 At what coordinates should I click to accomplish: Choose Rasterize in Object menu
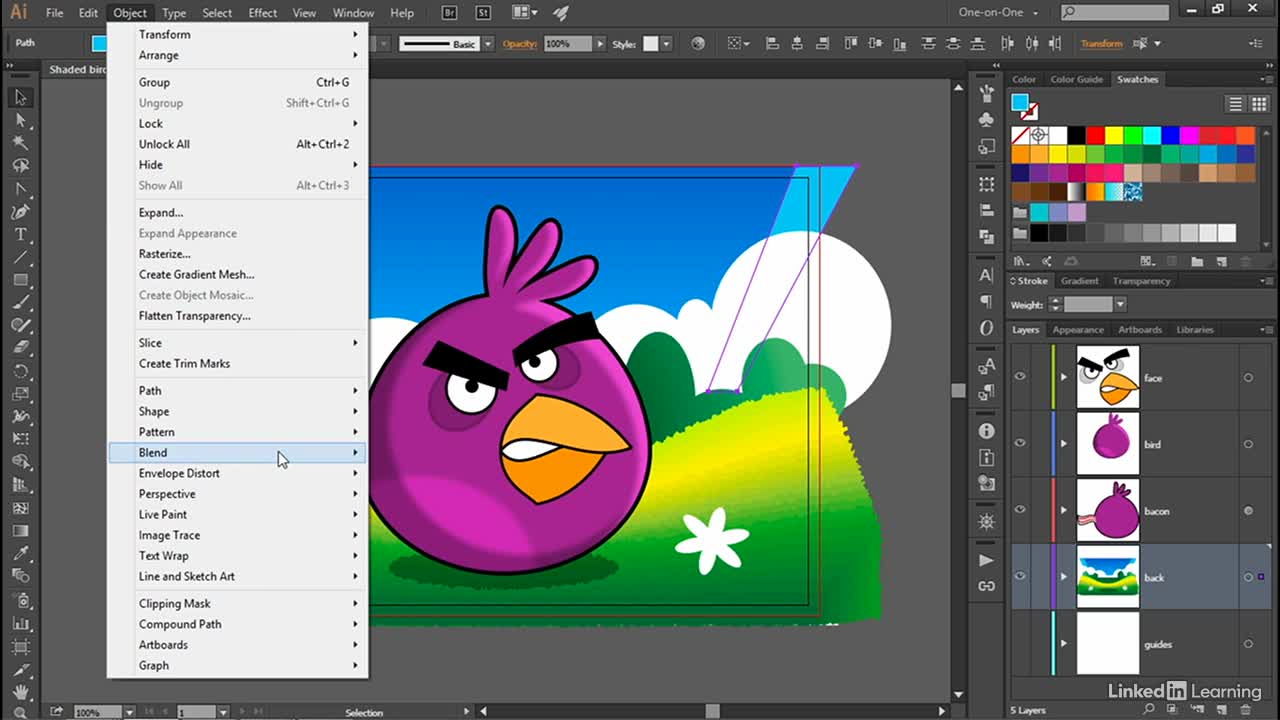click(237, 254)
